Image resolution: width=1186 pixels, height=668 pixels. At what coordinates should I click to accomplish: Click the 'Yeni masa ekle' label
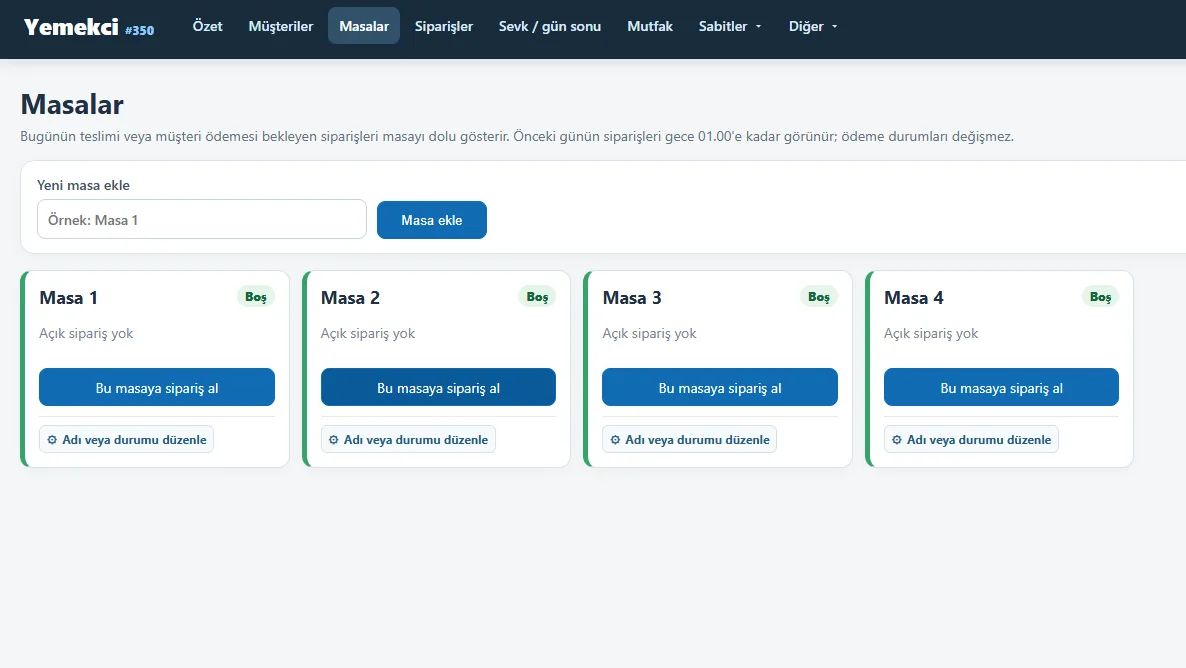click(83, 185)
